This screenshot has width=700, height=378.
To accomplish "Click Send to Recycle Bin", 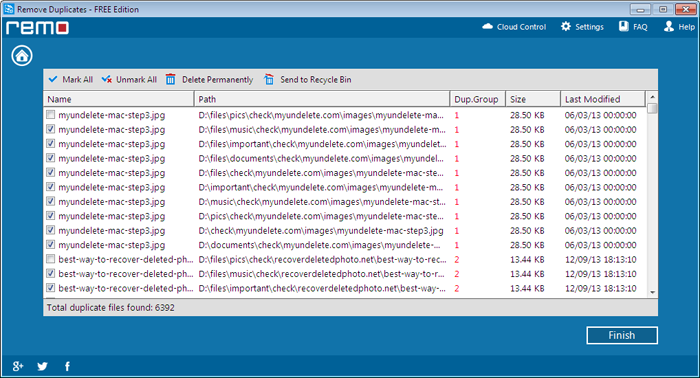I will coord(307,79).
